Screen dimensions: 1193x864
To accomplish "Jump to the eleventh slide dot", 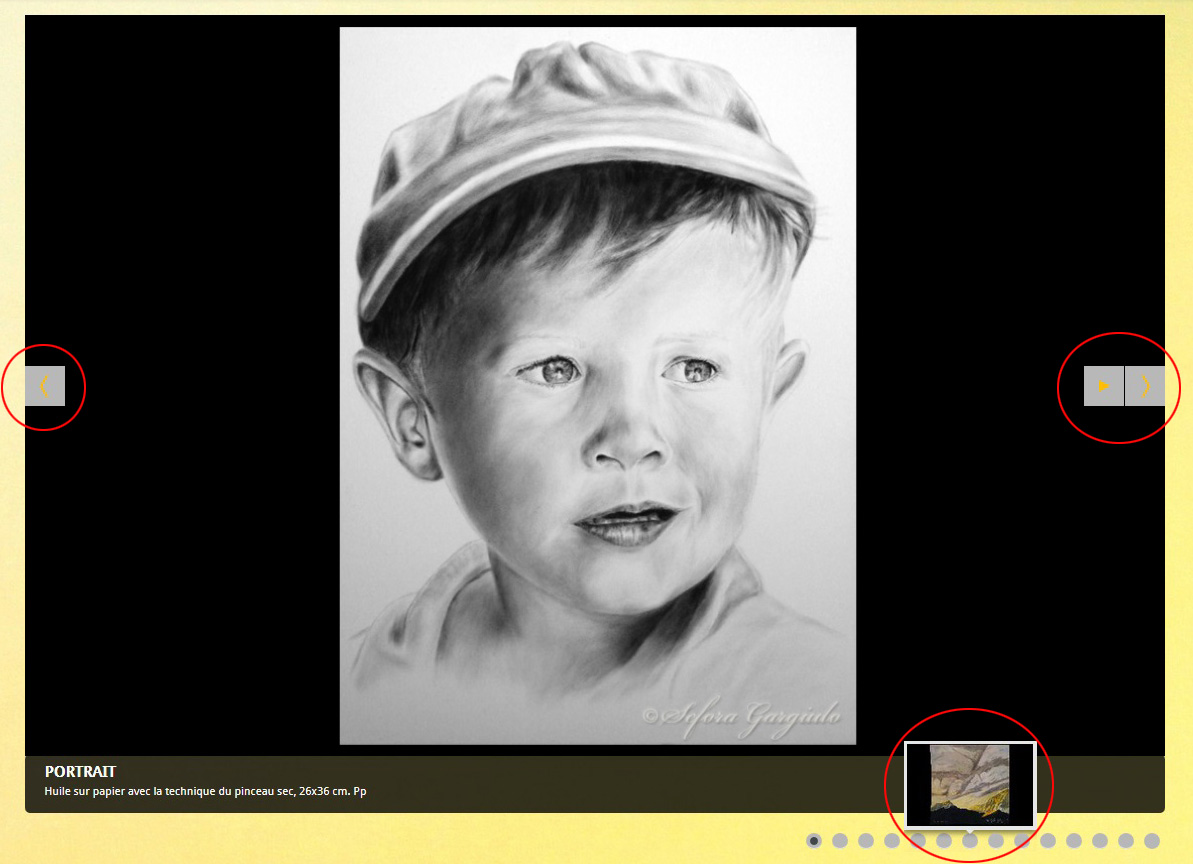I will pos(1074,840).
